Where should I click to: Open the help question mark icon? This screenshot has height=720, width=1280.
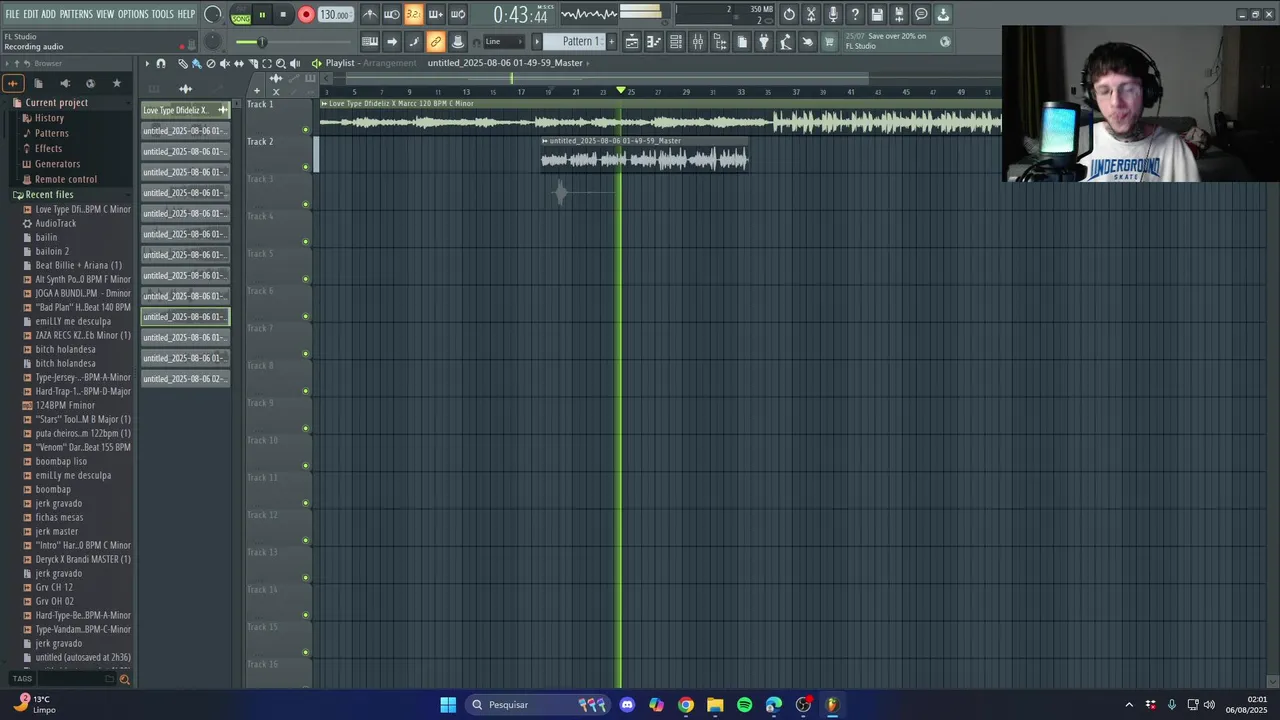click(x=855, y=15)
